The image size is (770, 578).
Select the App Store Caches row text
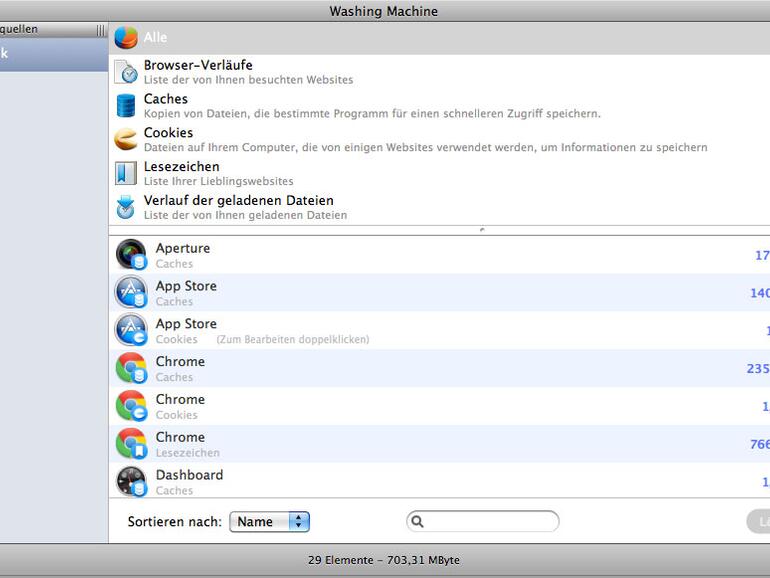point(186,293)
